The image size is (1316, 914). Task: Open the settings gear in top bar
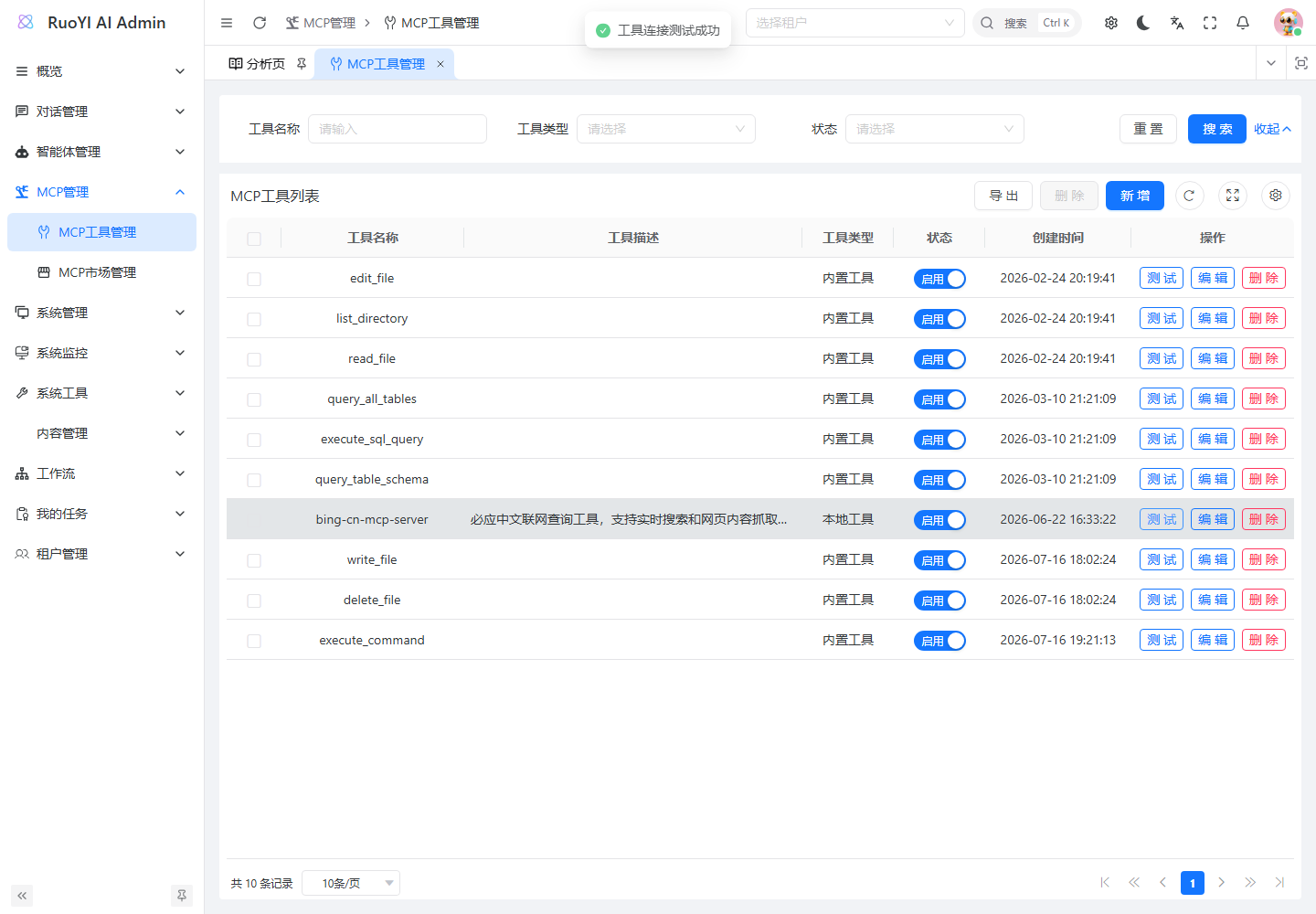click(1111, 23)
